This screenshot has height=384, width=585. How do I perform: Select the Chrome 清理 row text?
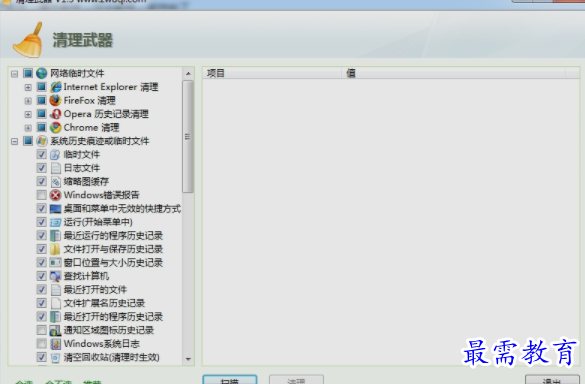[x=91, y=128]
